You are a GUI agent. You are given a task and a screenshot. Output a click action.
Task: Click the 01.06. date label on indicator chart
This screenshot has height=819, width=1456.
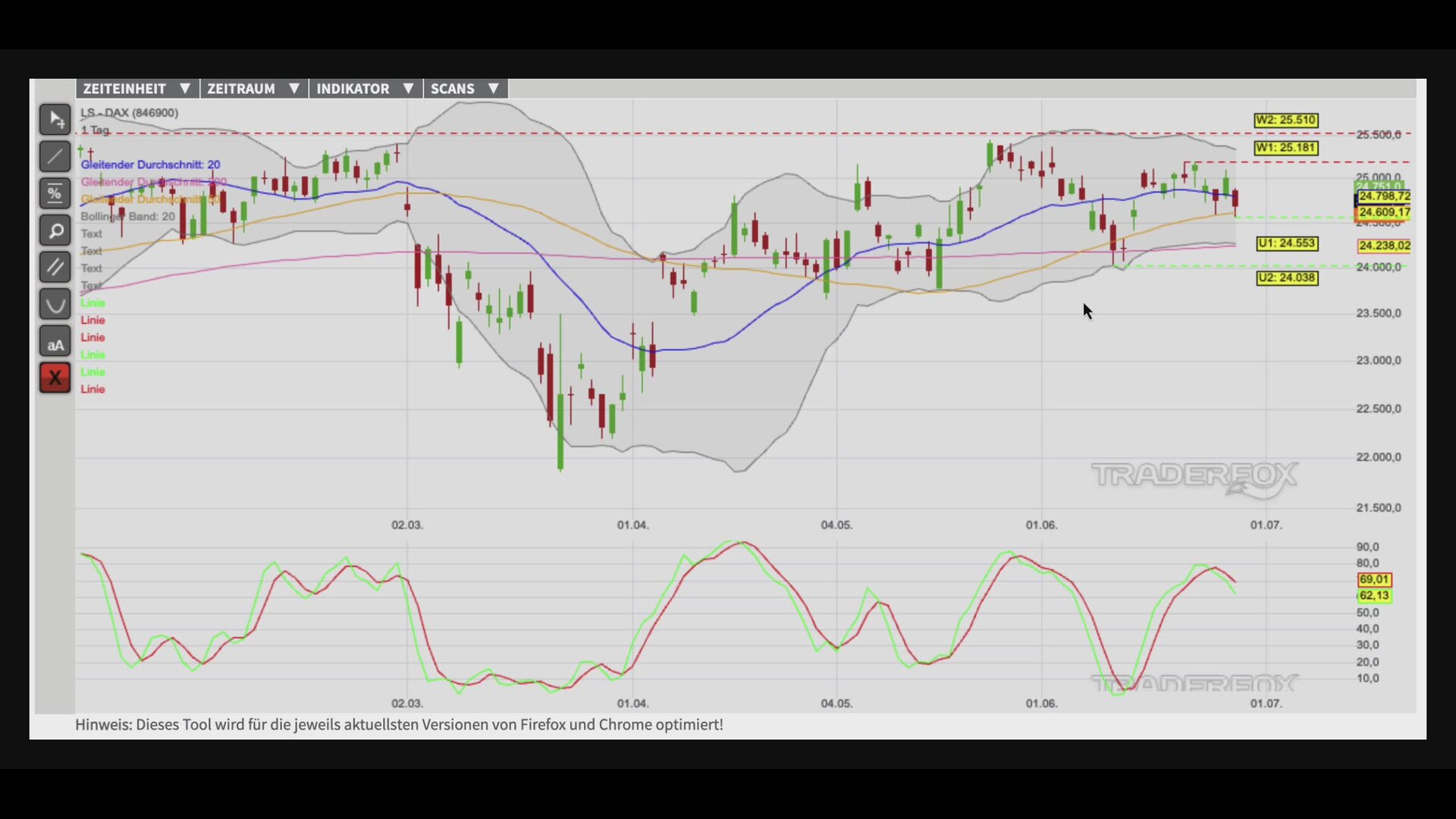click(1041, 704)
